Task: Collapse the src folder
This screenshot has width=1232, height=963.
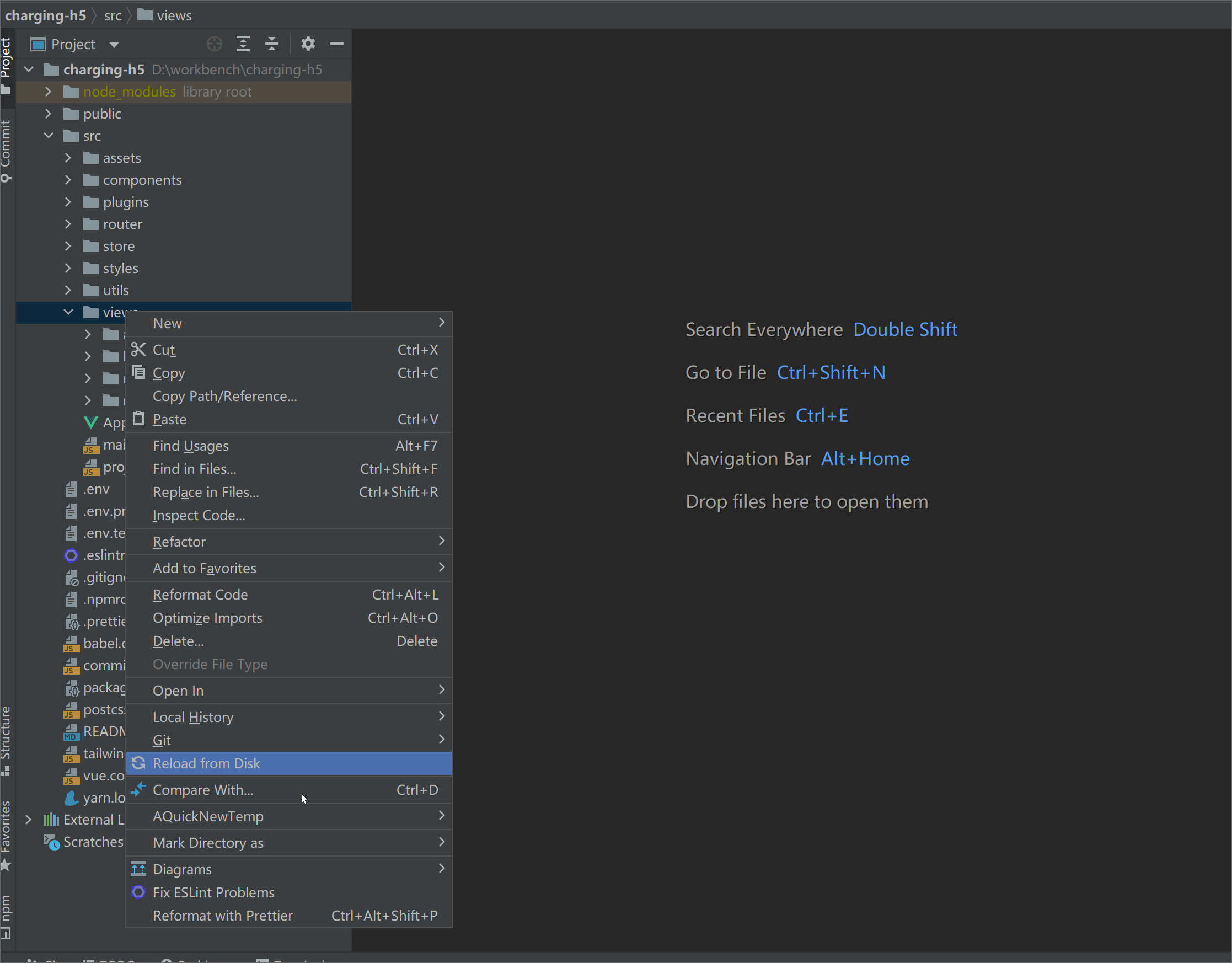Action: click(49, 135)
